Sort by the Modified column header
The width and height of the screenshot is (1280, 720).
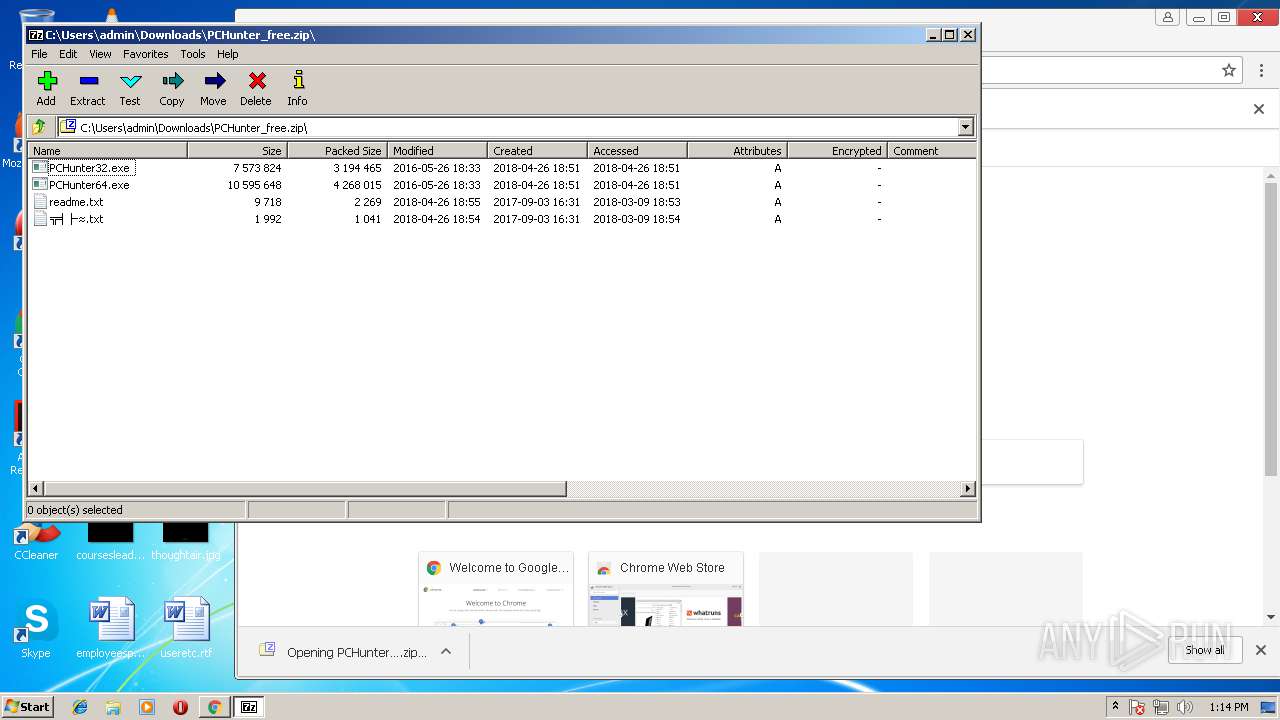coord(438,151)
